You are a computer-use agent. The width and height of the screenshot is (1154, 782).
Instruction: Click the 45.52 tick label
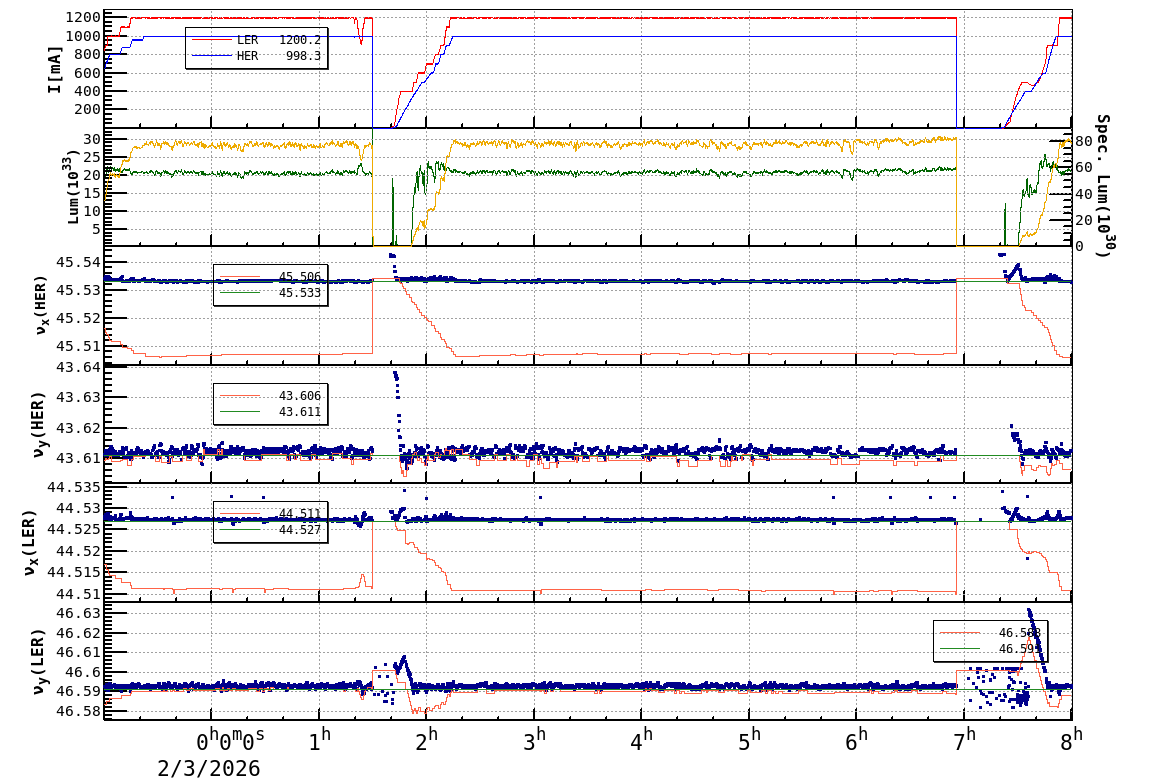[x=79, y=319]
